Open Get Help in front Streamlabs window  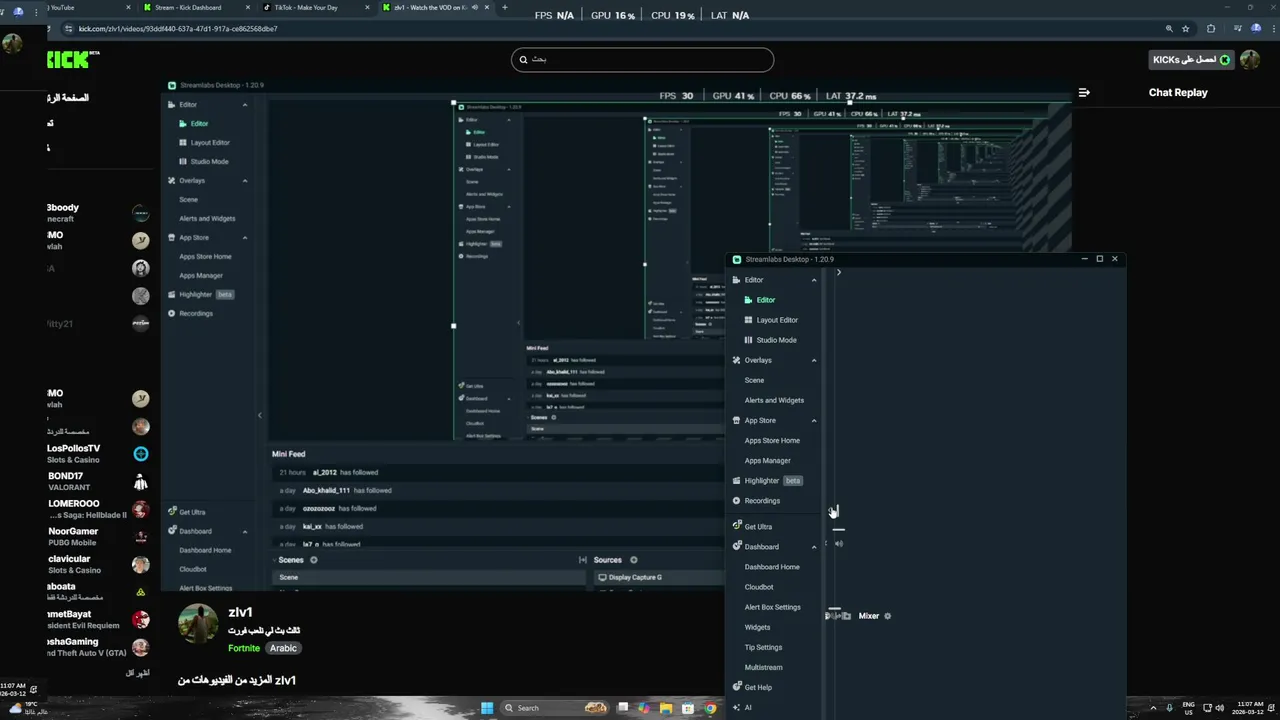[752, 687]
